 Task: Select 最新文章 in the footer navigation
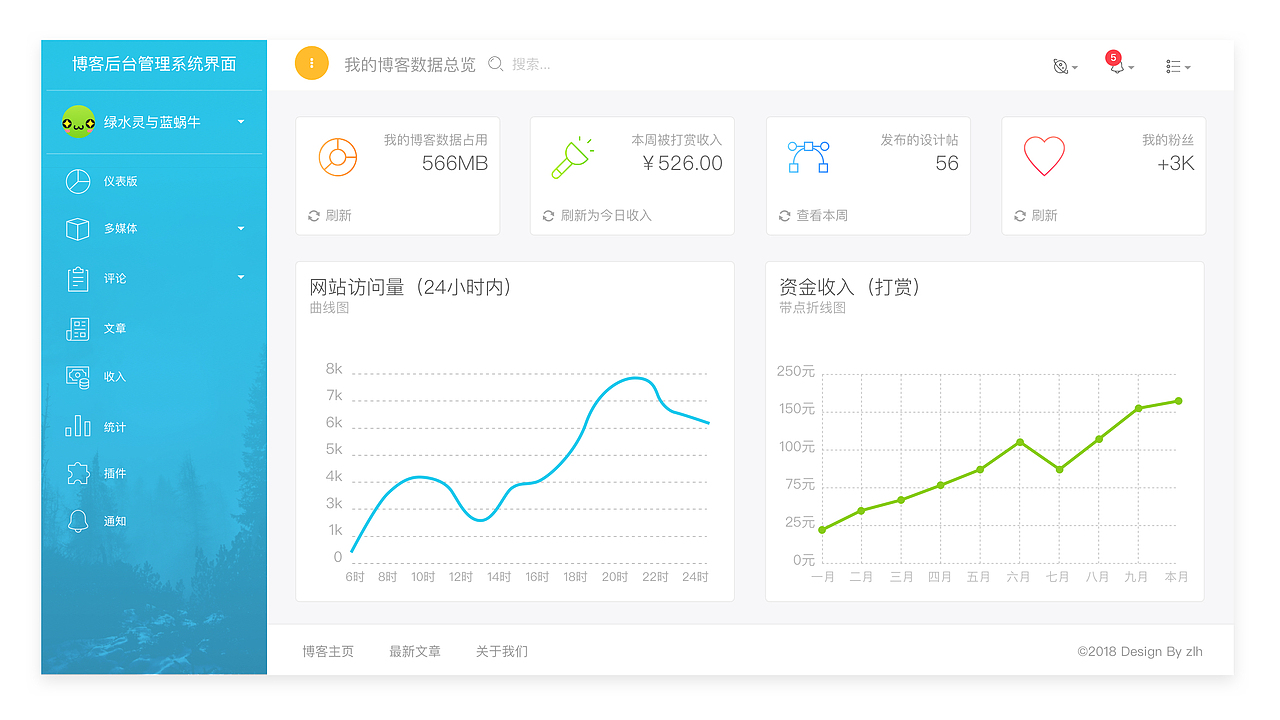pos(415,651)
